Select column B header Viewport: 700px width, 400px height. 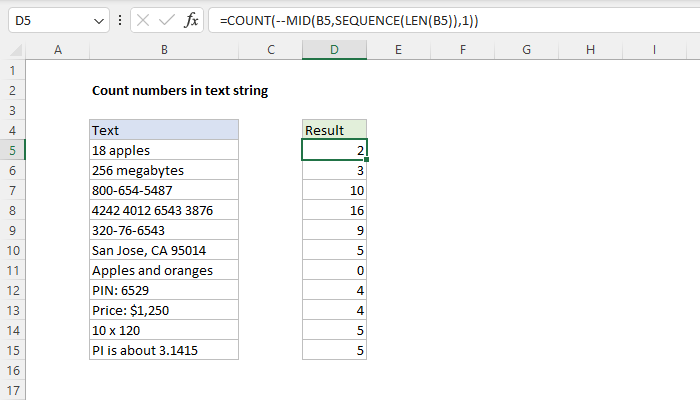click(x=163, y=50)
